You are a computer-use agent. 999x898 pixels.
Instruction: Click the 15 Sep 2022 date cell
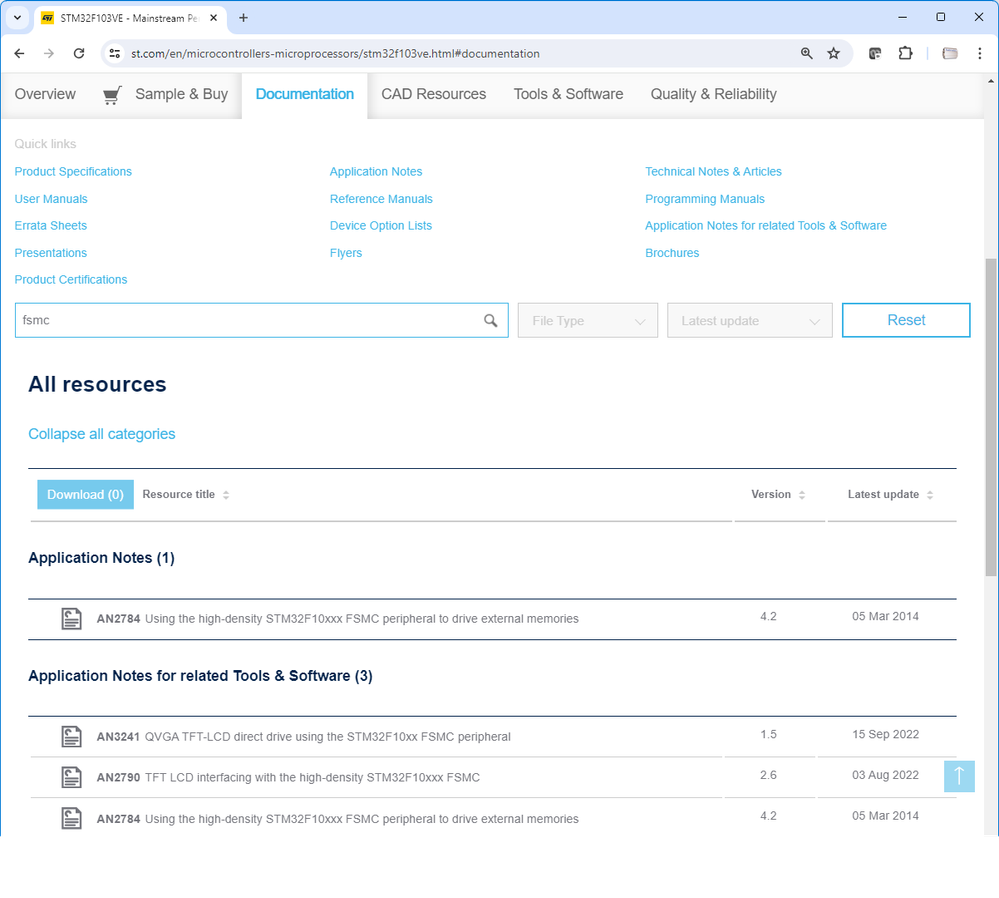(x=886, y=734)
